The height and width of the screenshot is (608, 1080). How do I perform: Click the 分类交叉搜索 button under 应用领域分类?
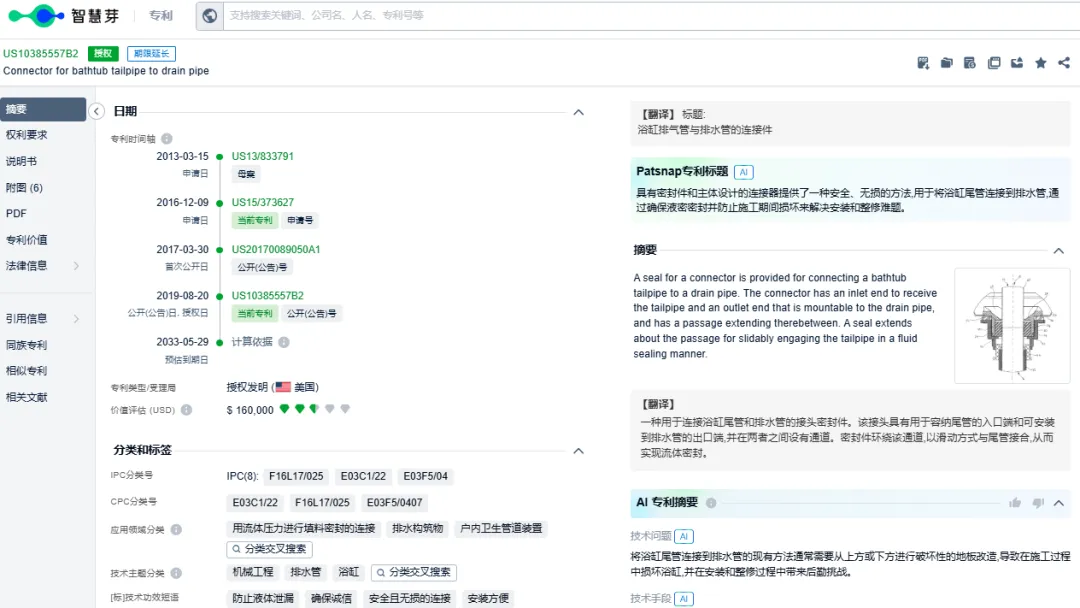(x=270, y=549)
